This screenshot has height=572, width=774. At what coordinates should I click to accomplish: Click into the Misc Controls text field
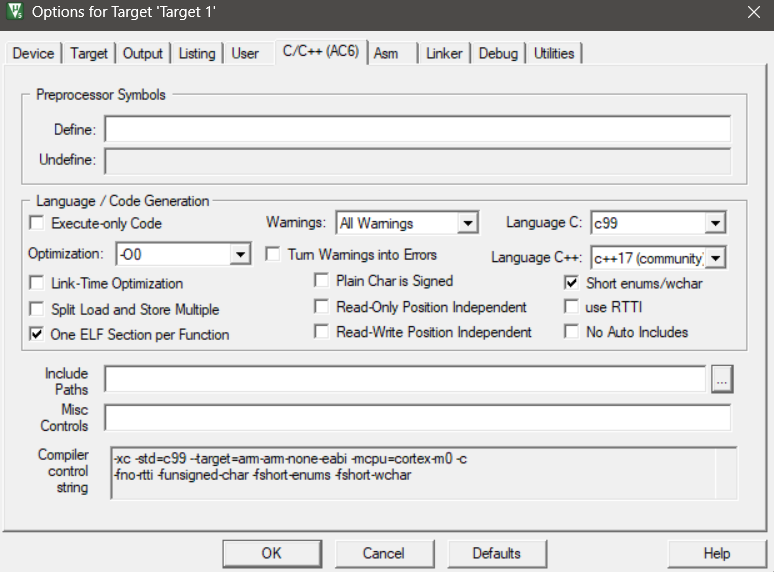[417, 417]
